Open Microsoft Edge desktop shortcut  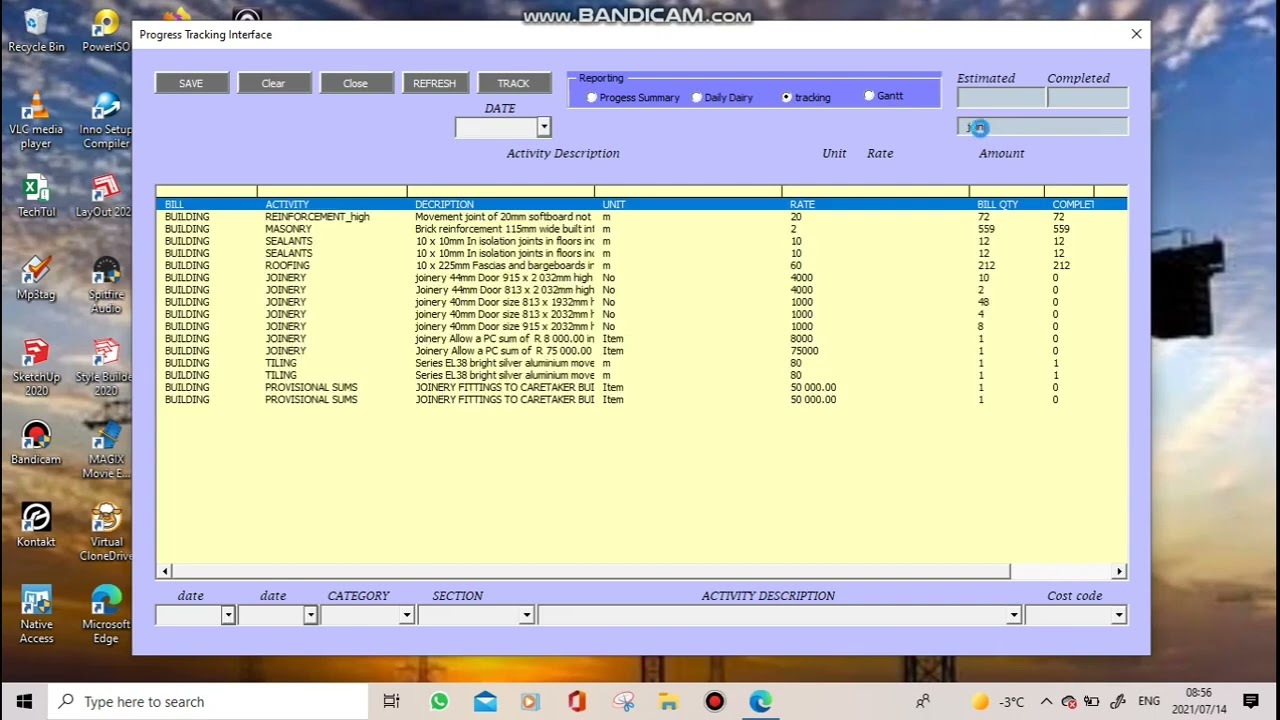click(106, 614)
